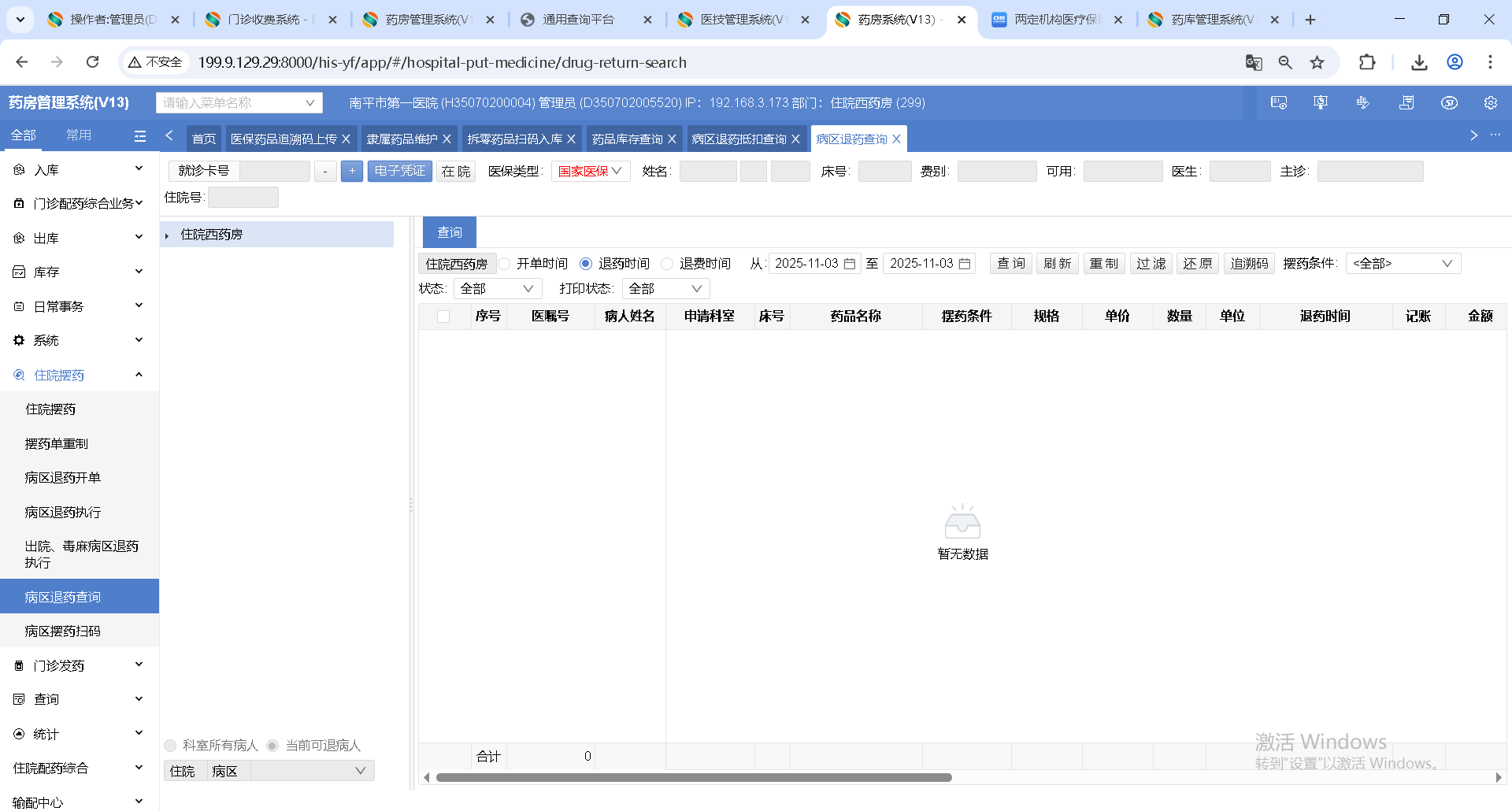1512x811 pixels.
Task: Click the 刷 新 button
Action: pos(1058,264)
